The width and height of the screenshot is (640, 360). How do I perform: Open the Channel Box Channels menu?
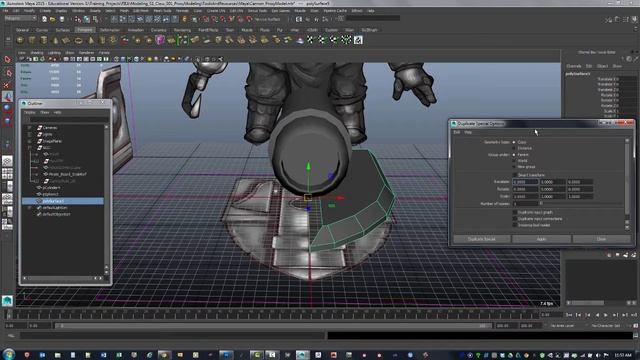[x=573, y=66]
